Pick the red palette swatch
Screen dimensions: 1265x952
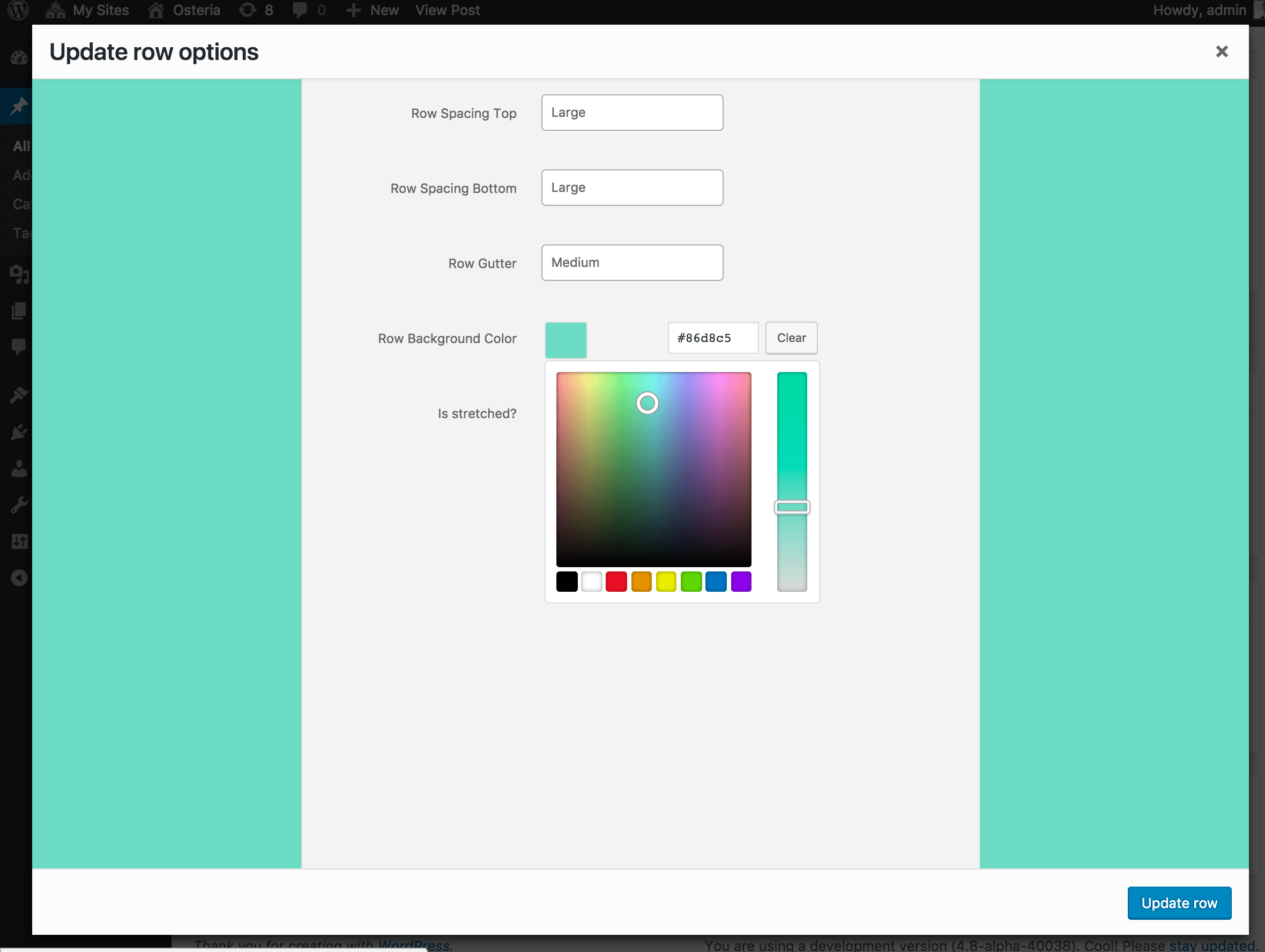[616, 582]
